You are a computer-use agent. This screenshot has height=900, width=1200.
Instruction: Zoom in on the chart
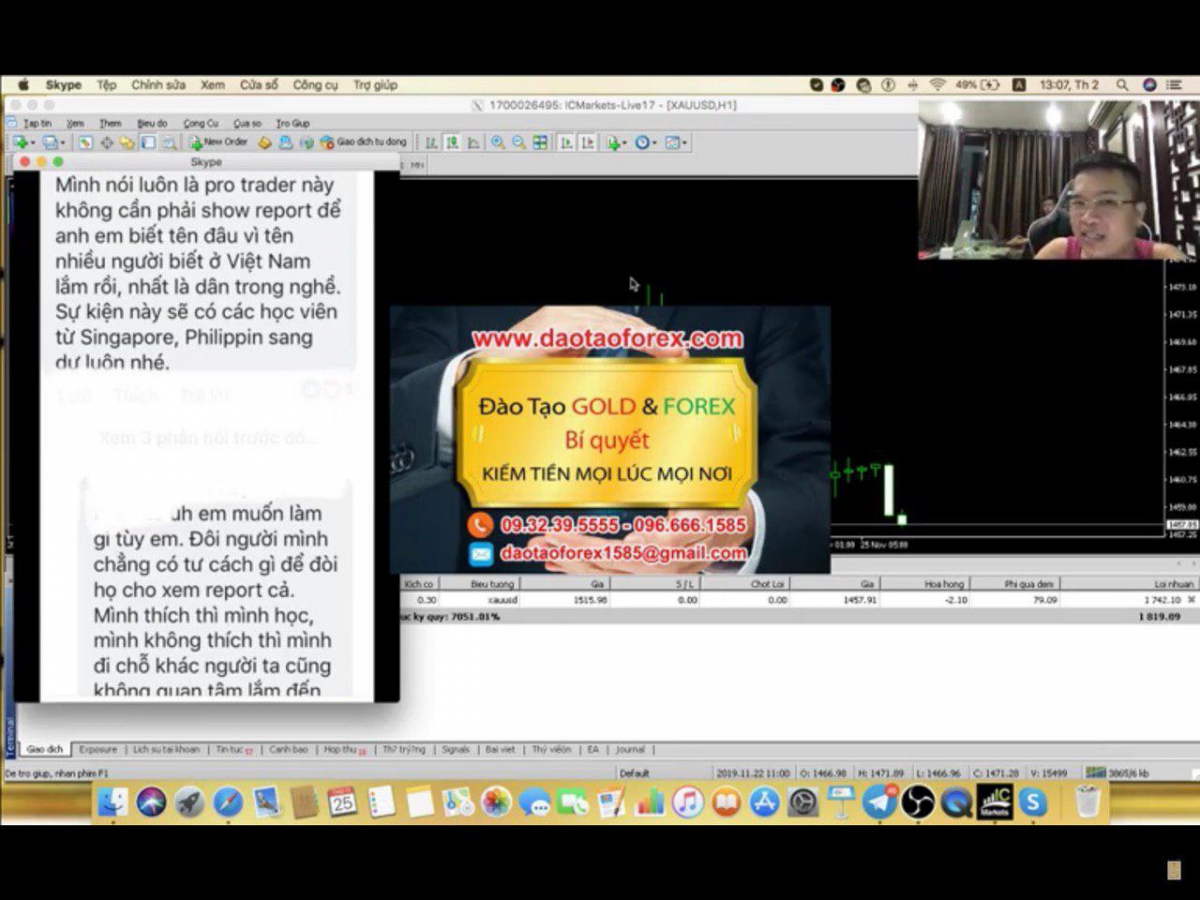[497, 142]
